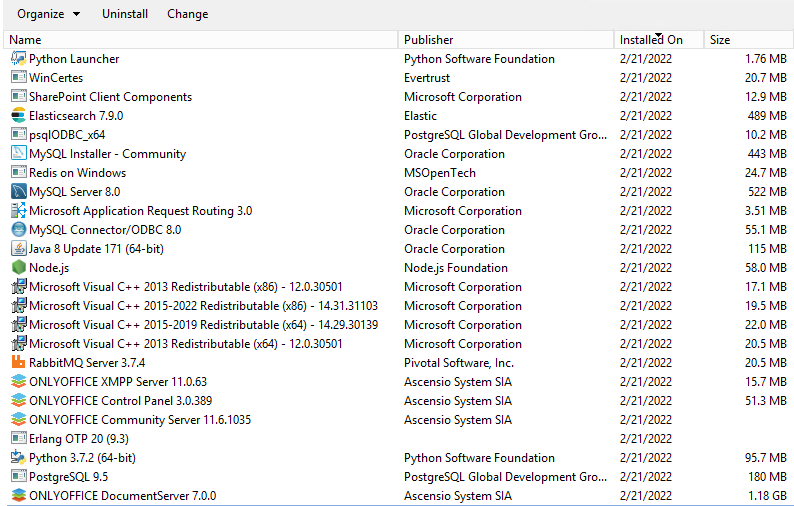Click the orange RabbitMQ Server 3.7.4 icon

tap(19, 362)
